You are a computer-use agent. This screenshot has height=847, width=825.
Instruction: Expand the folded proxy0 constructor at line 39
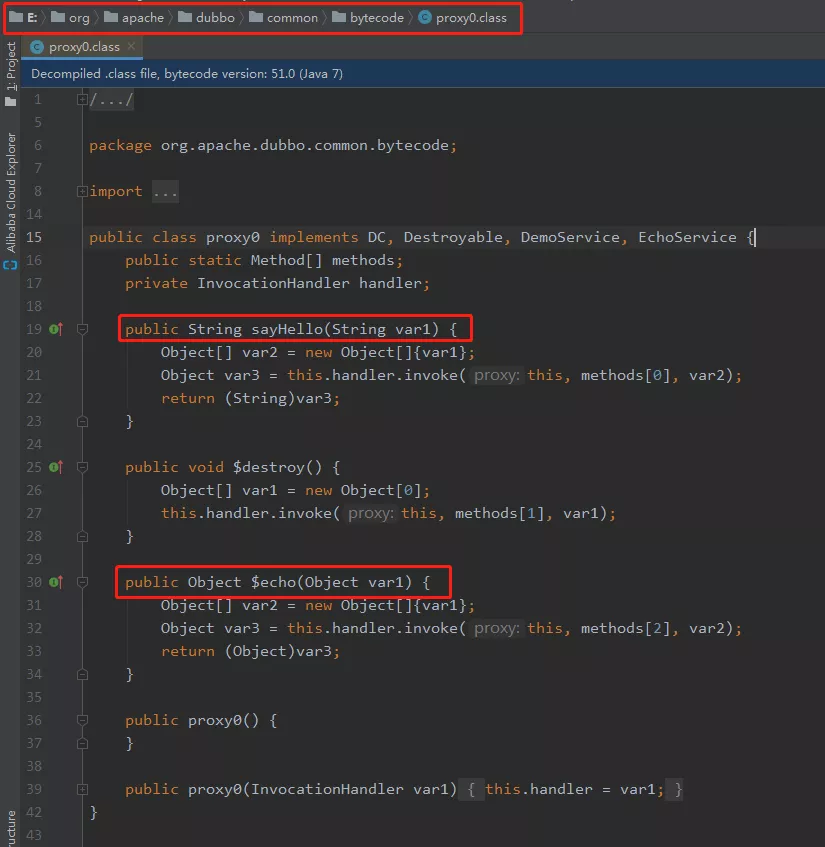click(x=82, y=790)
